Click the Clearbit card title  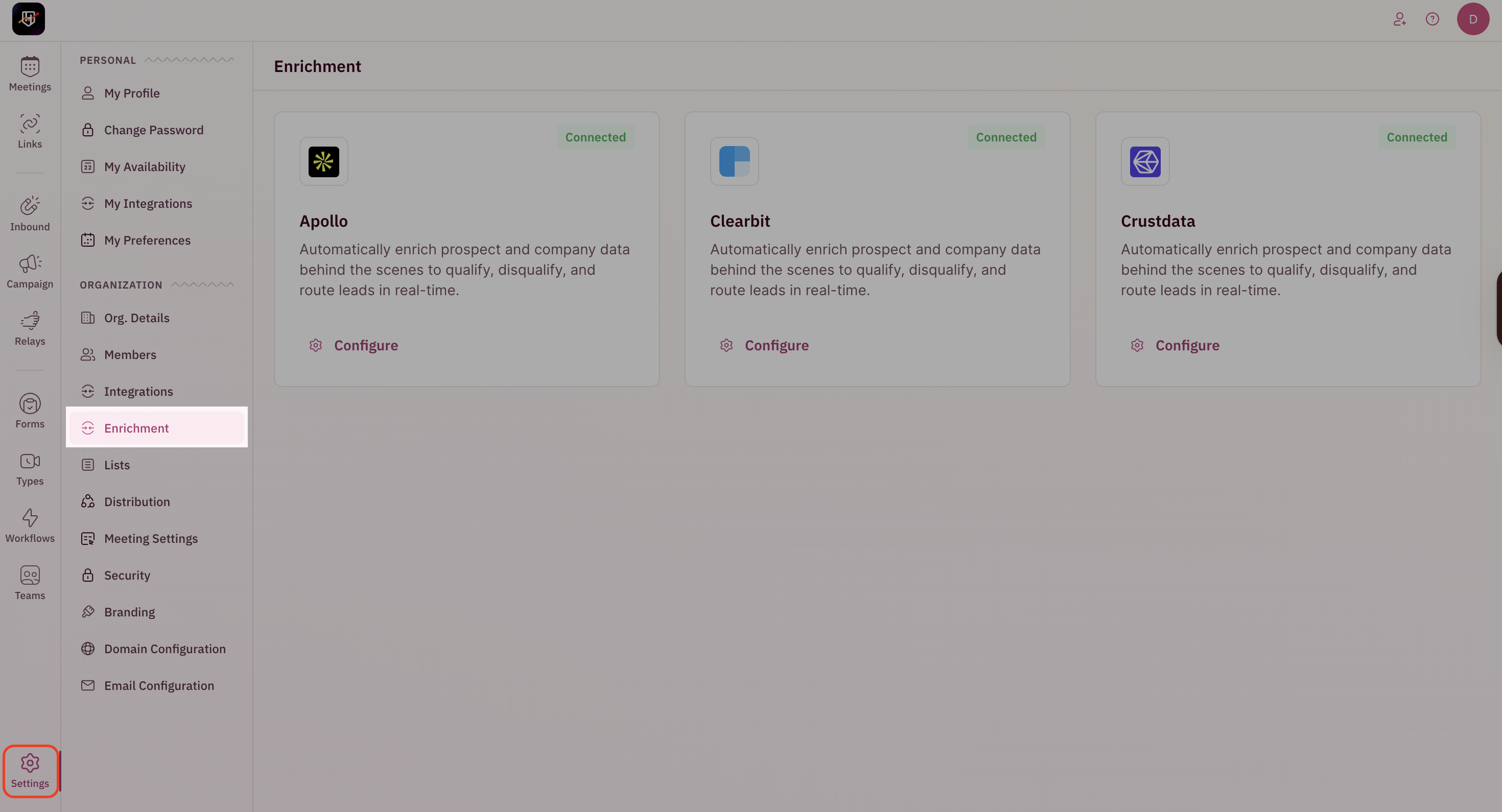[x=740, y=221]
